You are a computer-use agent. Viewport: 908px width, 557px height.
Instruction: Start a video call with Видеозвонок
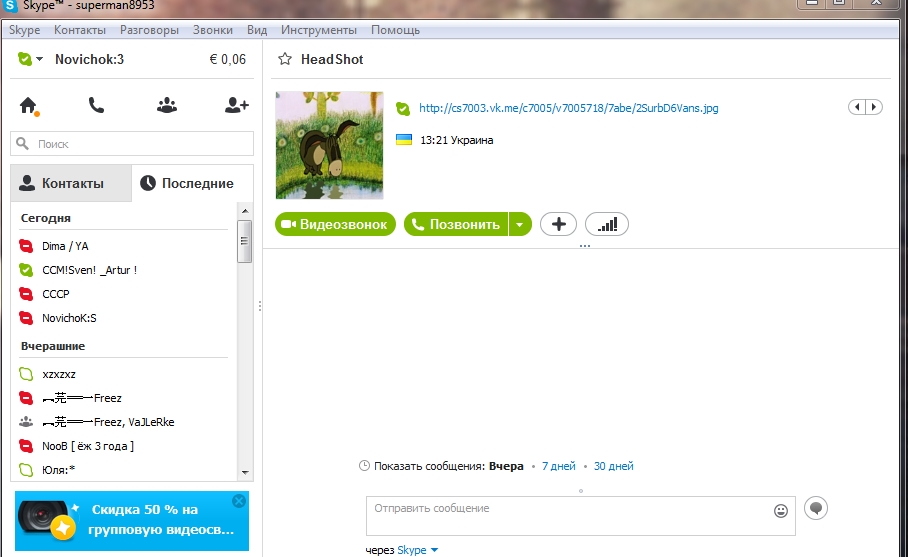(335, 224)
